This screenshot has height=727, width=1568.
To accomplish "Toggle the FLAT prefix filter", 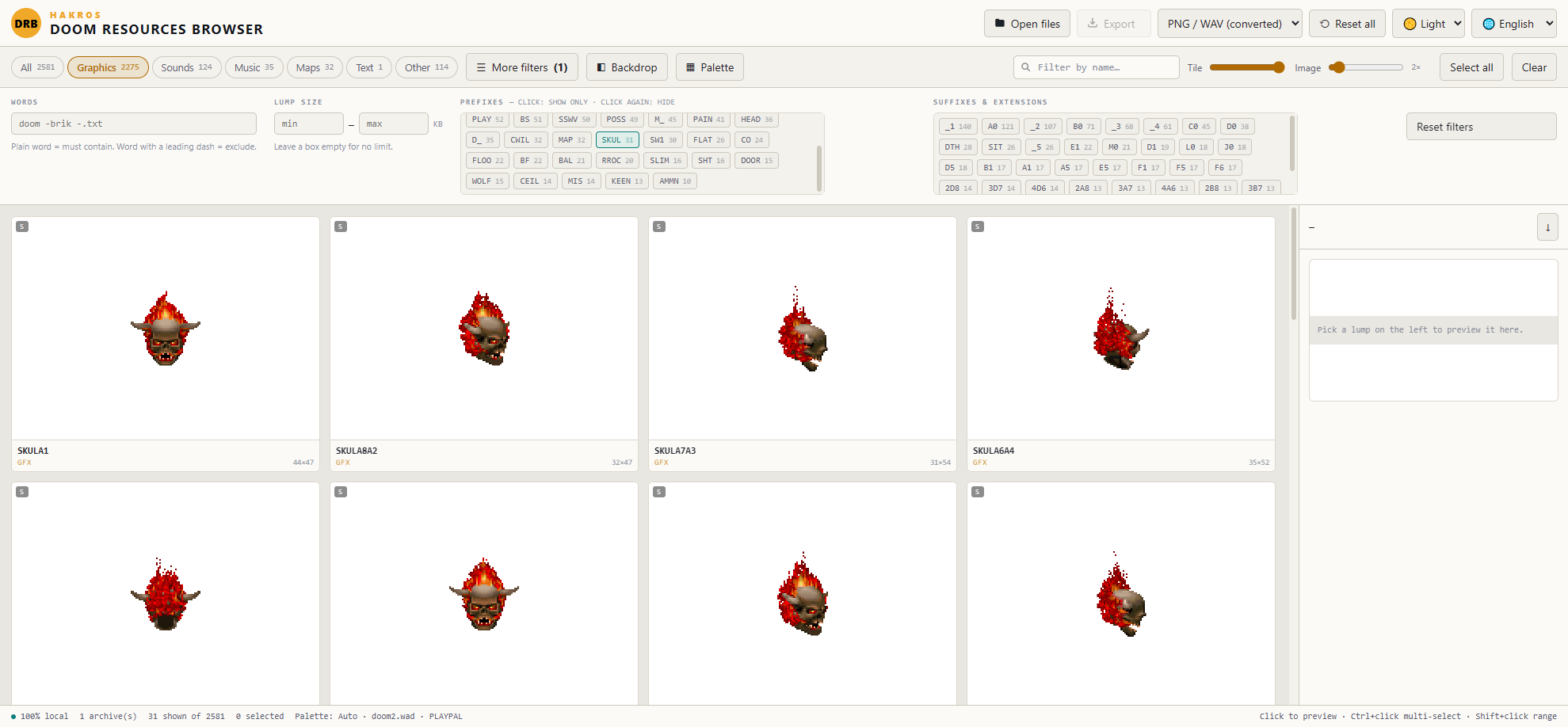I will [x=708, y=140].
